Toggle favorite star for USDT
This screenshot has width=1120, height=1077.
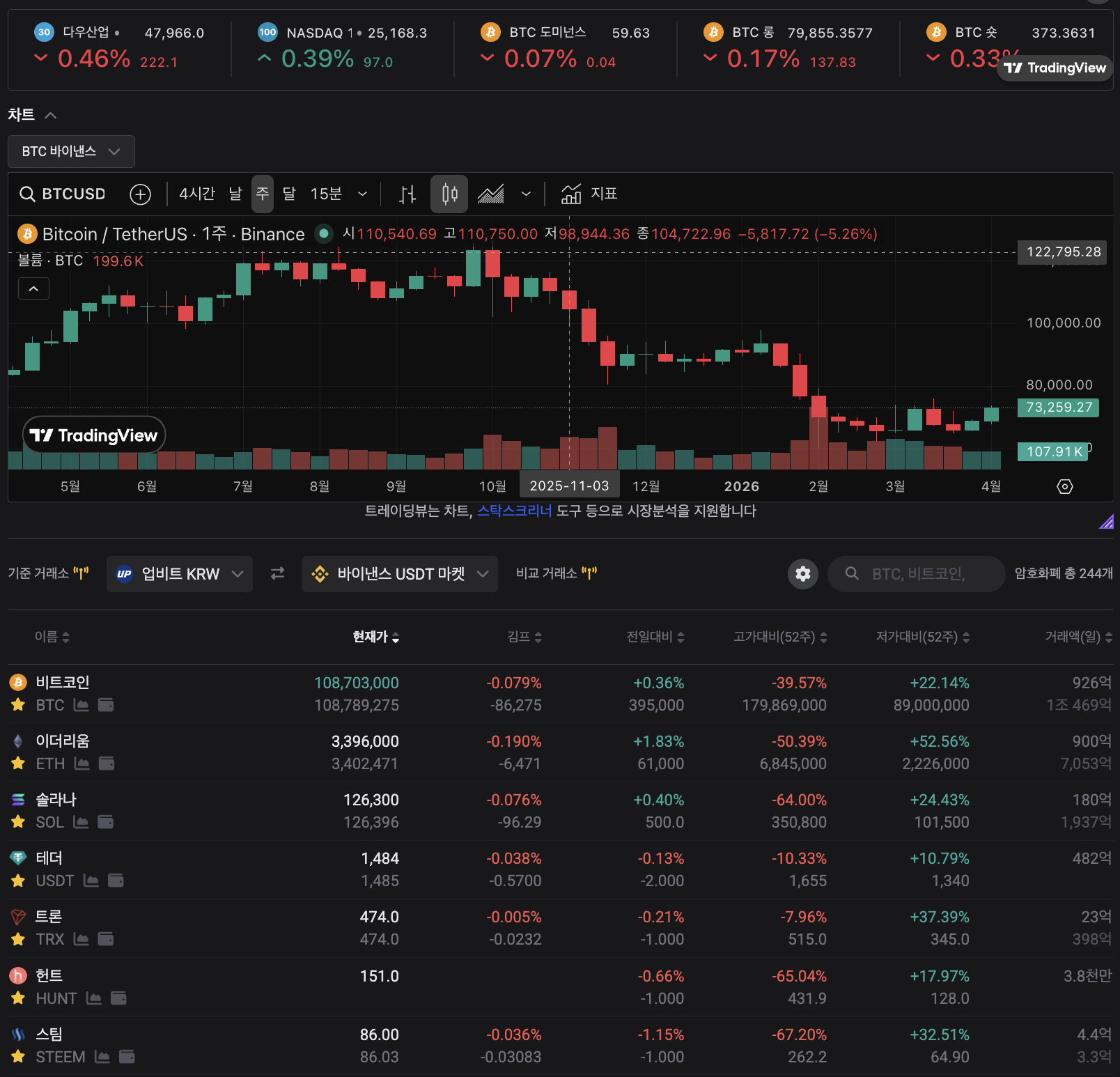pyautogui.click(x=18, y=881)
